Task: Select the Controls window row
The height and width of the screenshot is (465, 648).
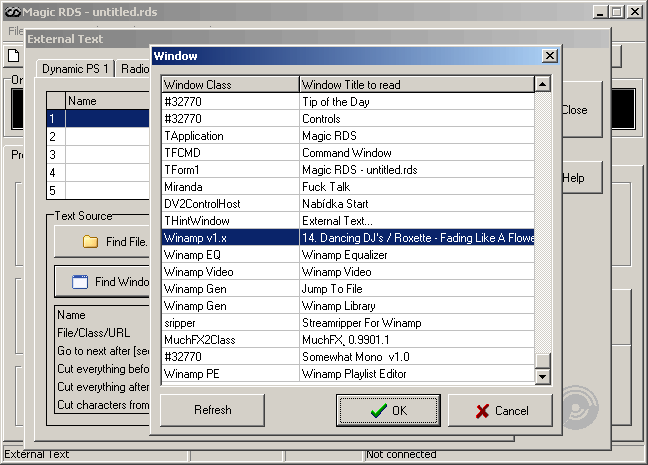Action: tap(348, 119)
